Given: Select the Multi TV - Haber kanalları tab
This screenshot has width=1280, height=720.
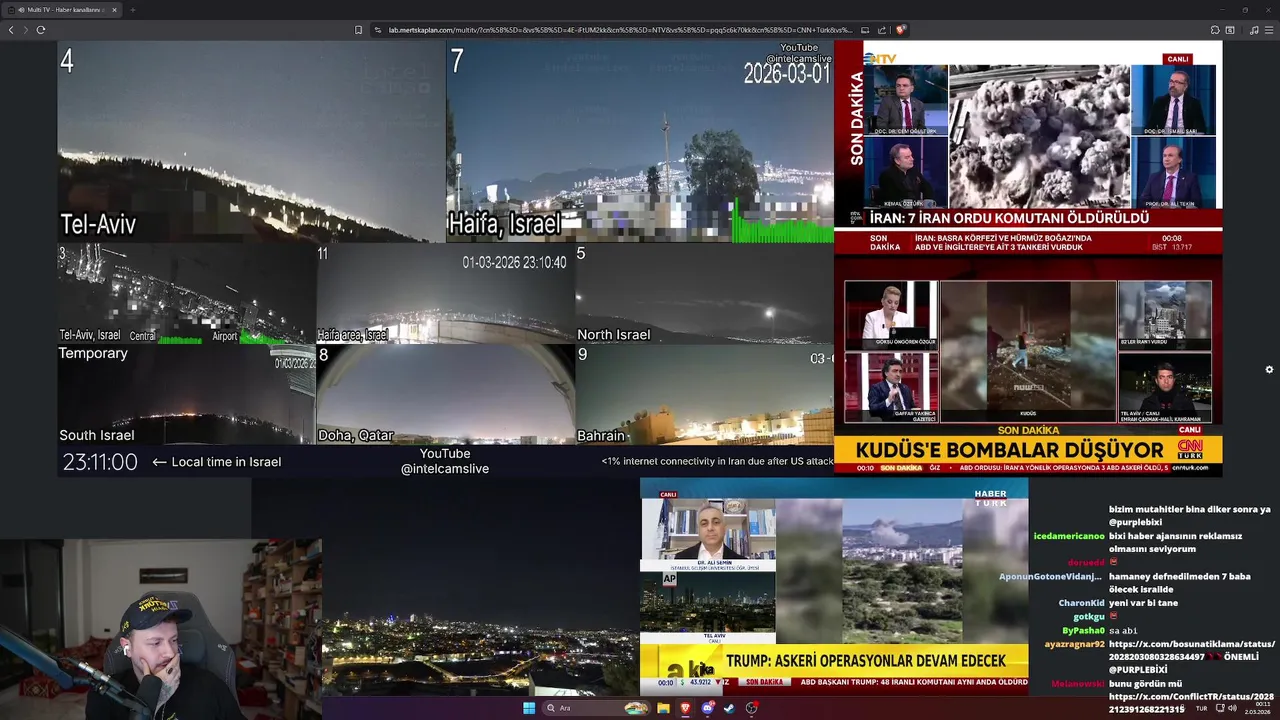Looking at the screenshot, I should pos(62,10).
